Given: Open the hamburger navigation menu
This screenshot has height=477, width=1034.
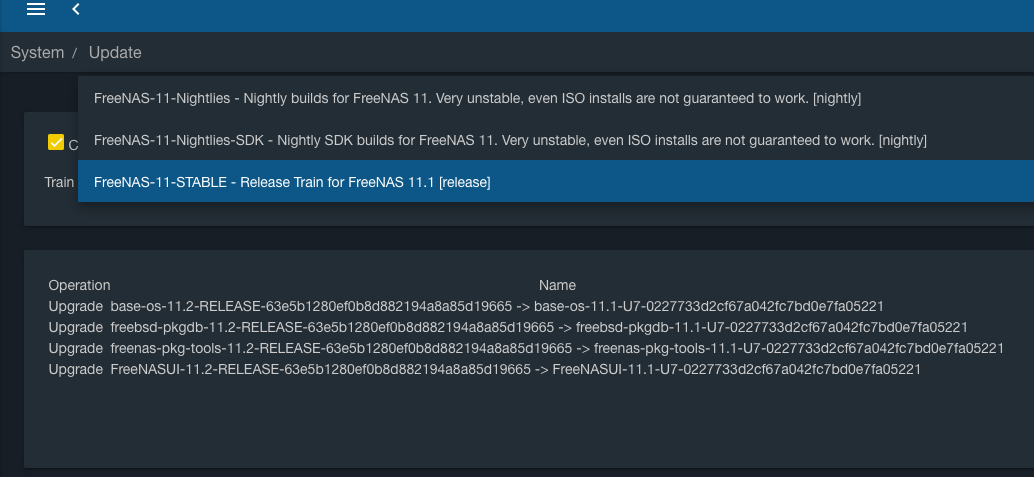Looking at the screenshot, I should 36,9.
